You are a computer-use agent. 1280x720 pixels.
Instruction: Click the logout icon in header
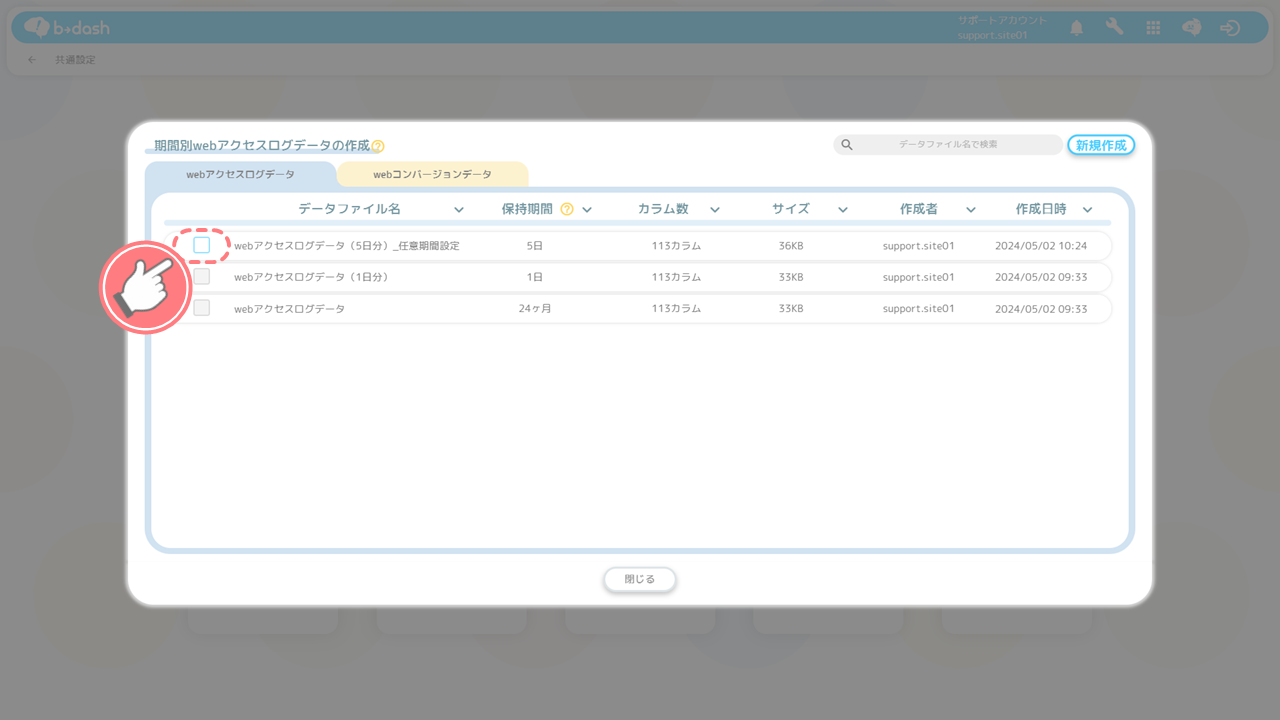pos(1230,28)
